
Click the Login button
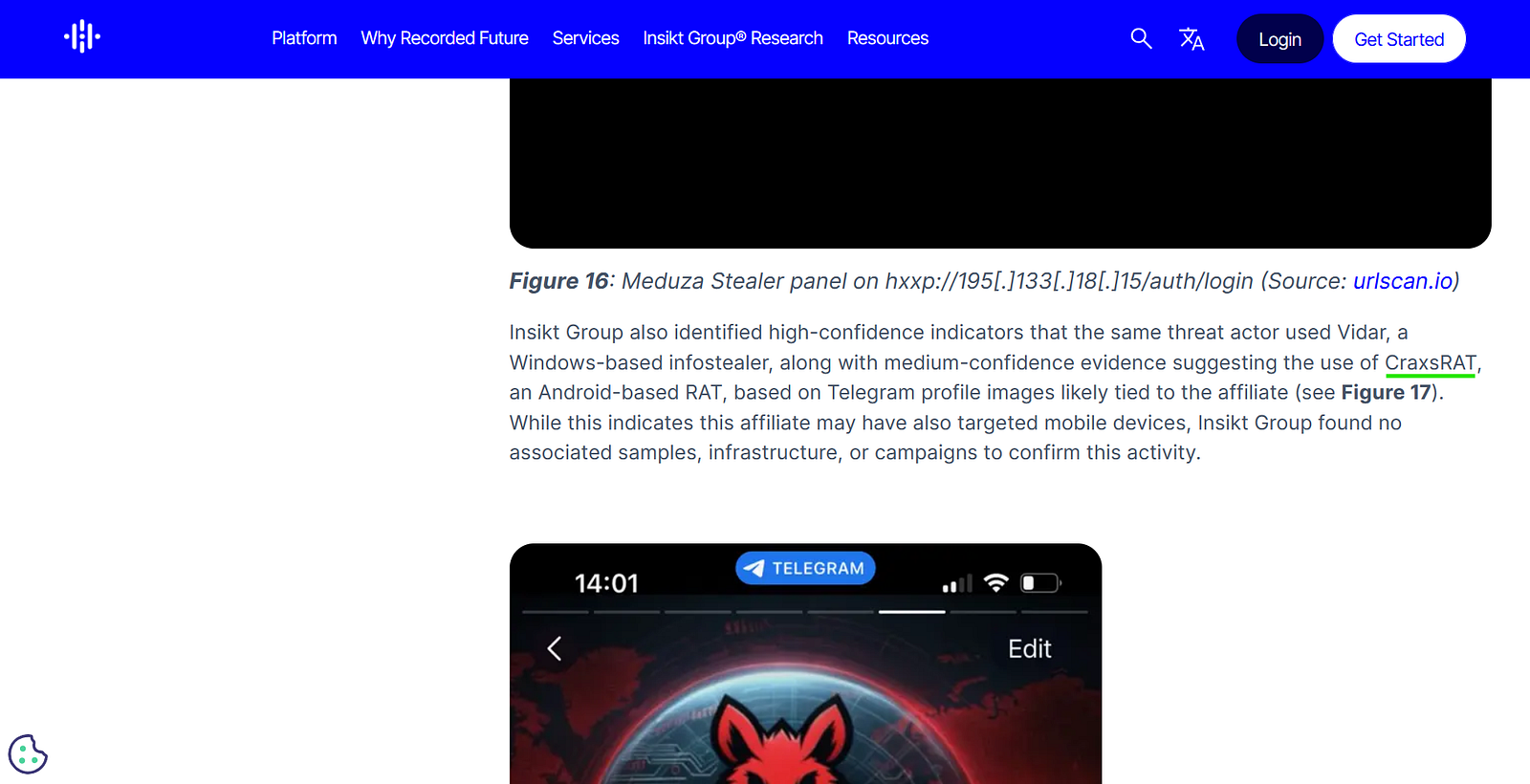[x=1279, y=39]
